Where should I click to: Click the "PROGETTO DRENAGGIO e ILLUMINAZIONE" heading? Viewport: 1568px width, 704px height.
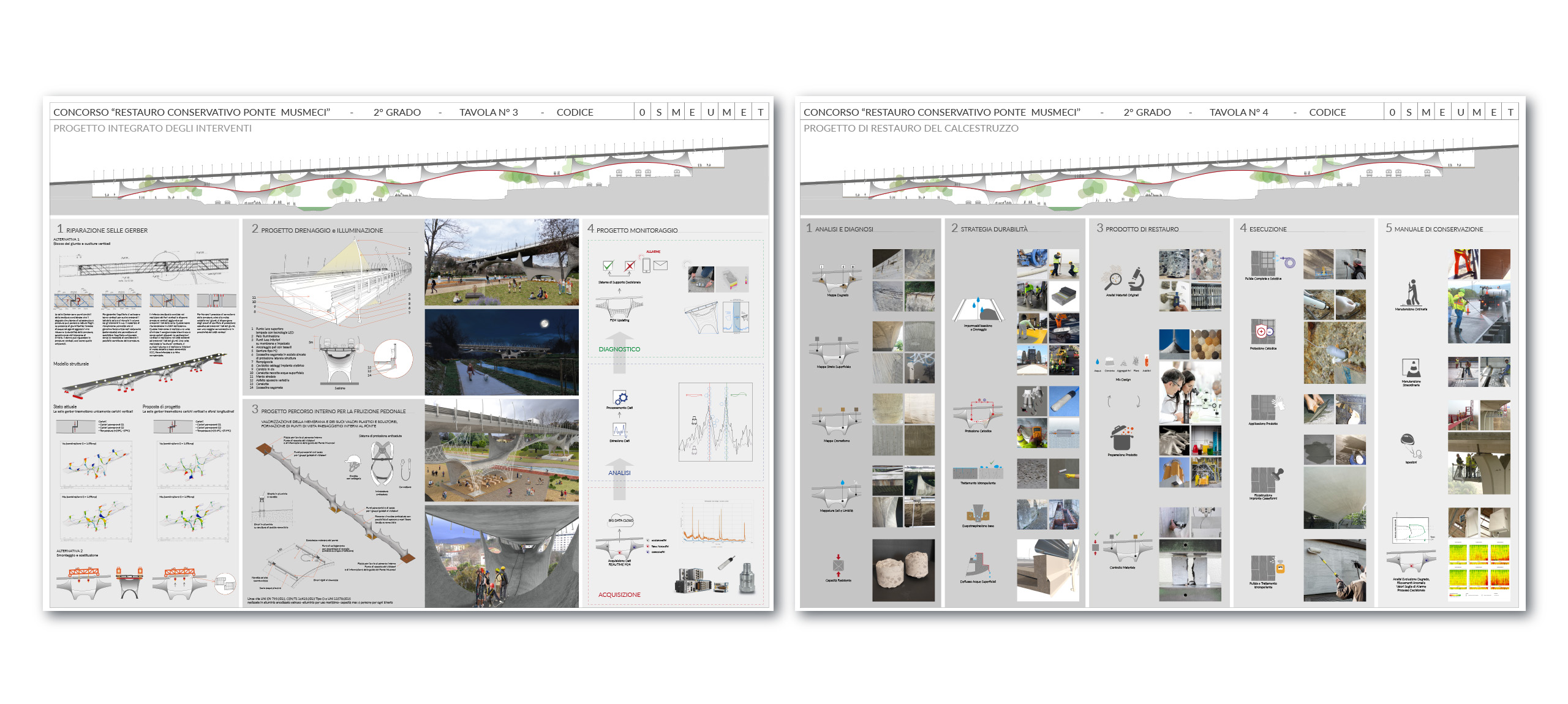point(322,231)
